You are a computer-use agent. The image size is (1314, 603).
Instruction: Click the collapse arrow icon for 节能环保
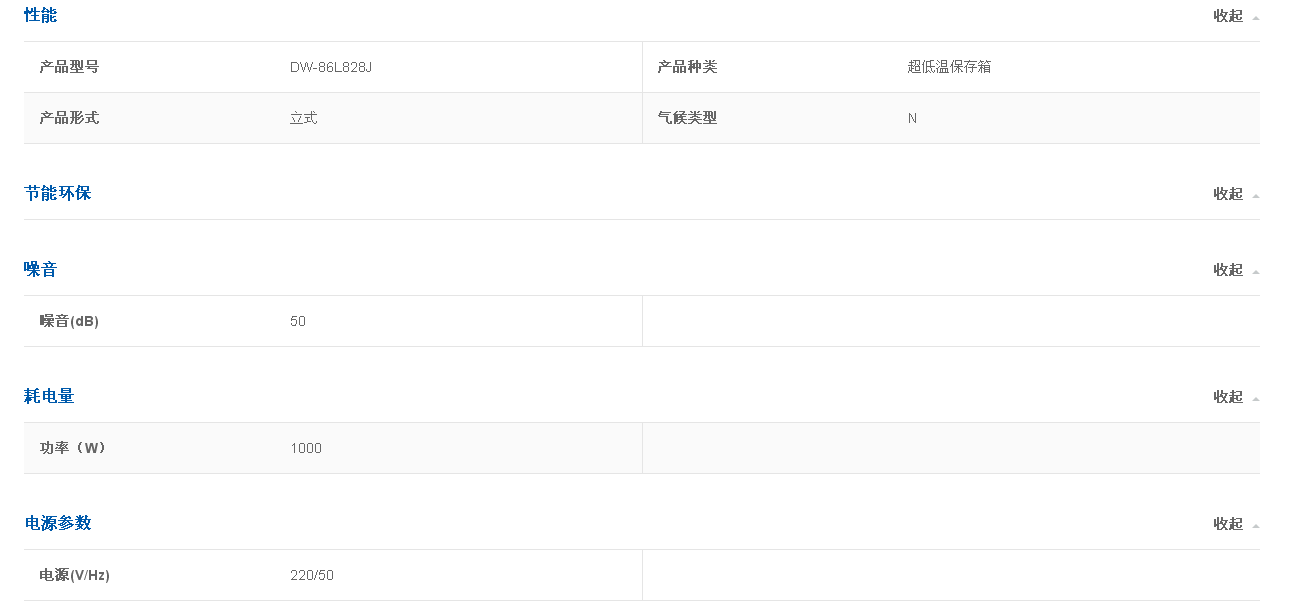pyautogui.click(x=1255, y=195)
